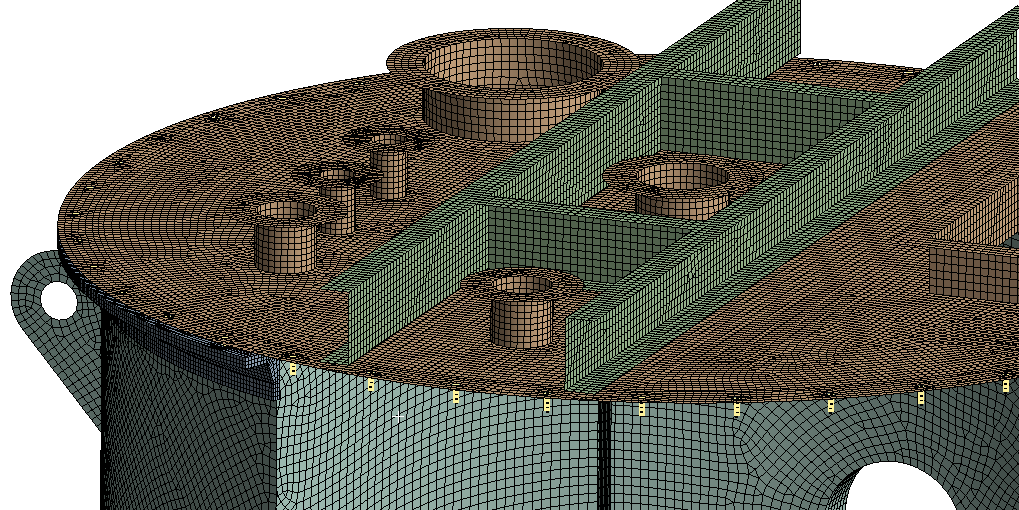Select the rightmost yellow connector marker
1019x510 pixels.
(1007, 386)
